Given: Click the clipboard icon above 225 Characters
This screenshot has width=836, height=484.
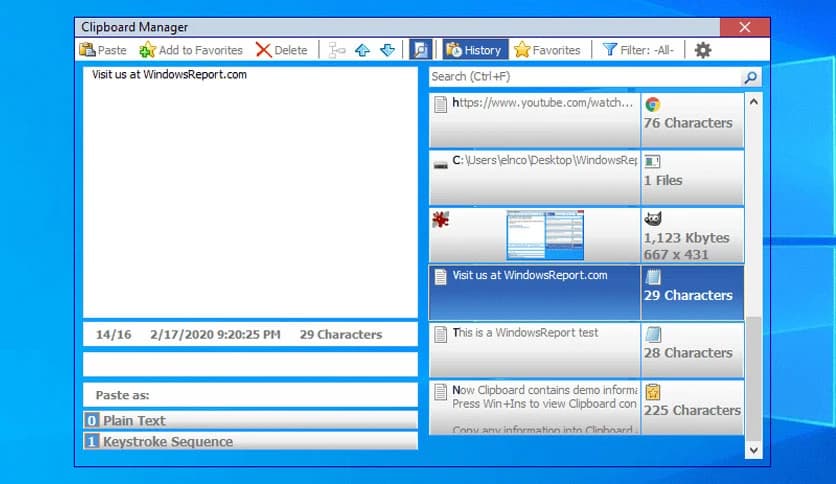Looking at the screenshot, I should [653, 392].
